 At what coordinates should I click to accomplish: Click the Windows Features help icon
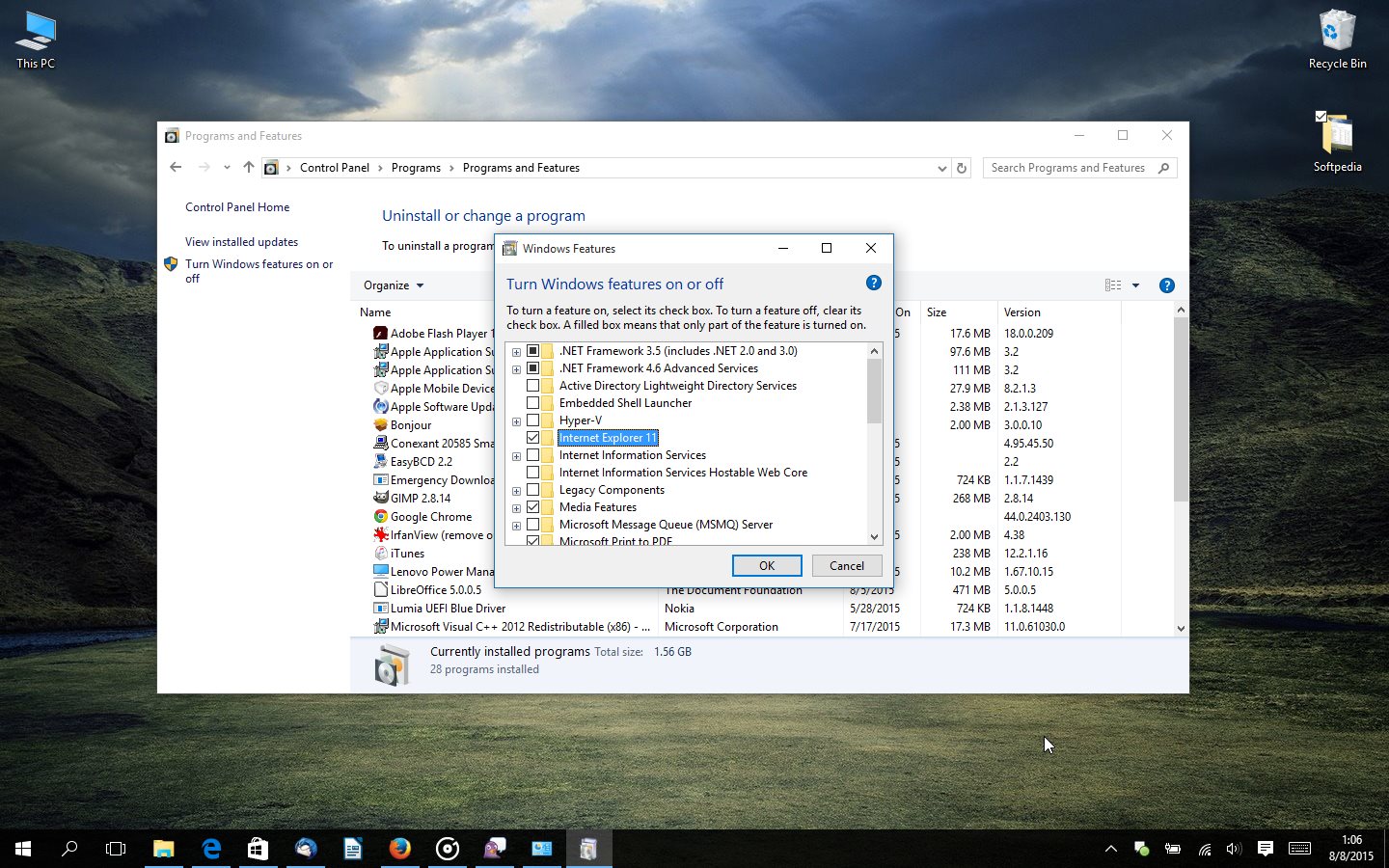tap(873, 283)
